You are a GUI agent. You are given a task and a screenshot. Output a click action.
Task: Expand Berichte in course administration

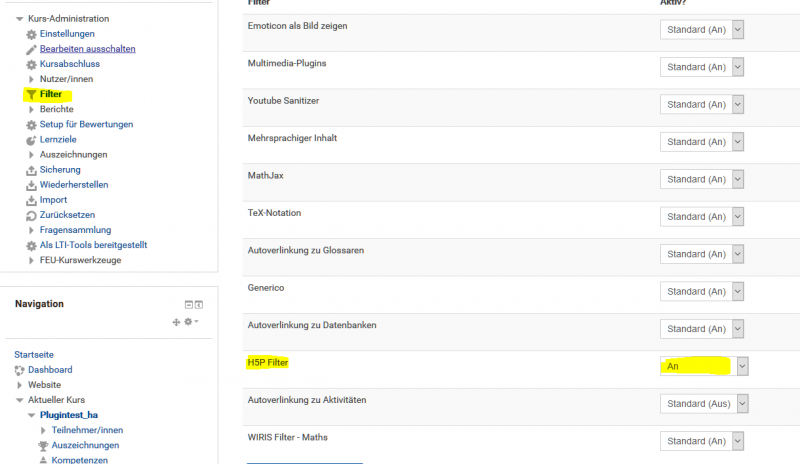click(31, 109)
